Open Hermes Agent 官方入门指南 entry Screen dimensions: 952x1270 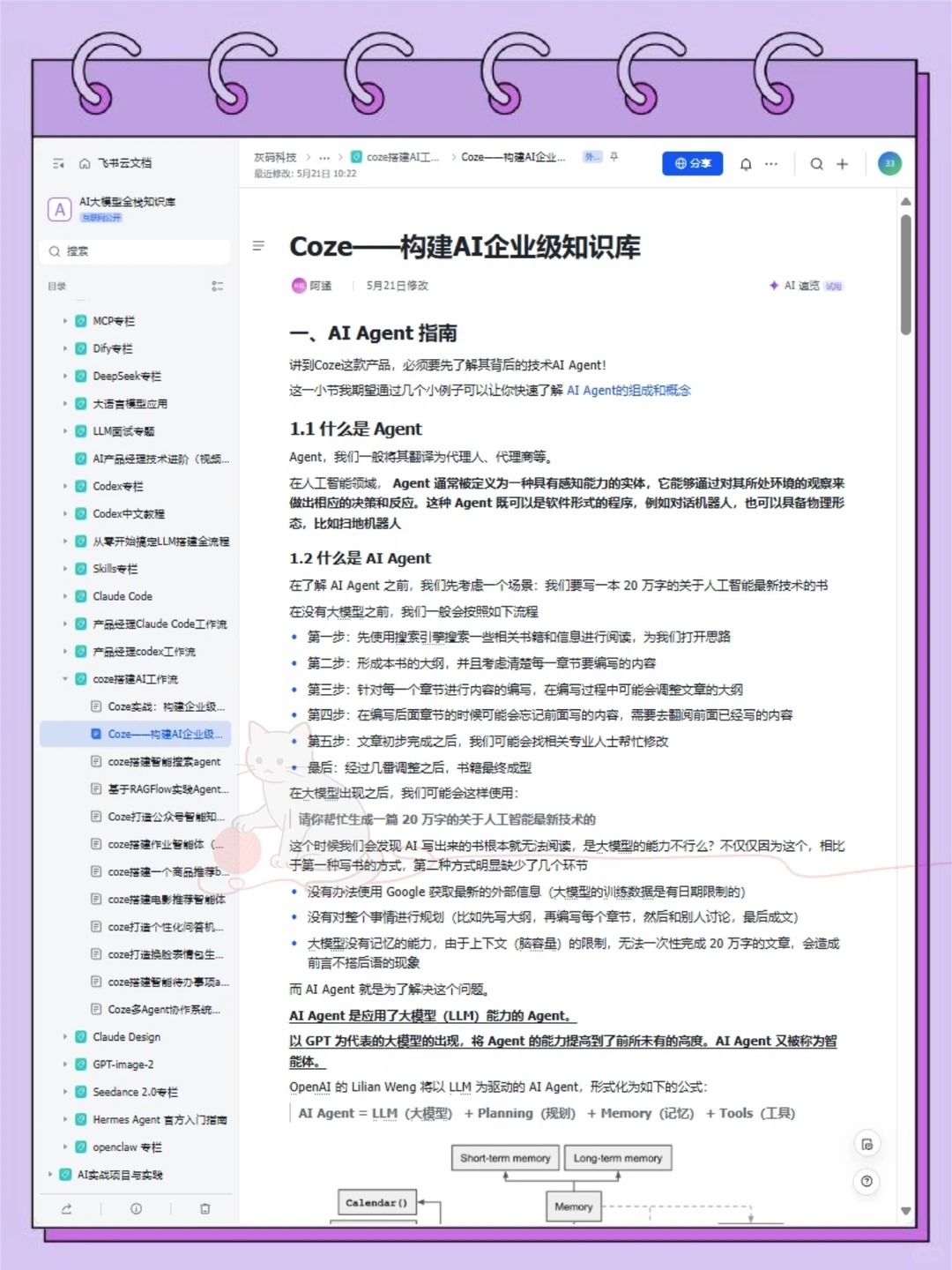[x=160, y=1120]
